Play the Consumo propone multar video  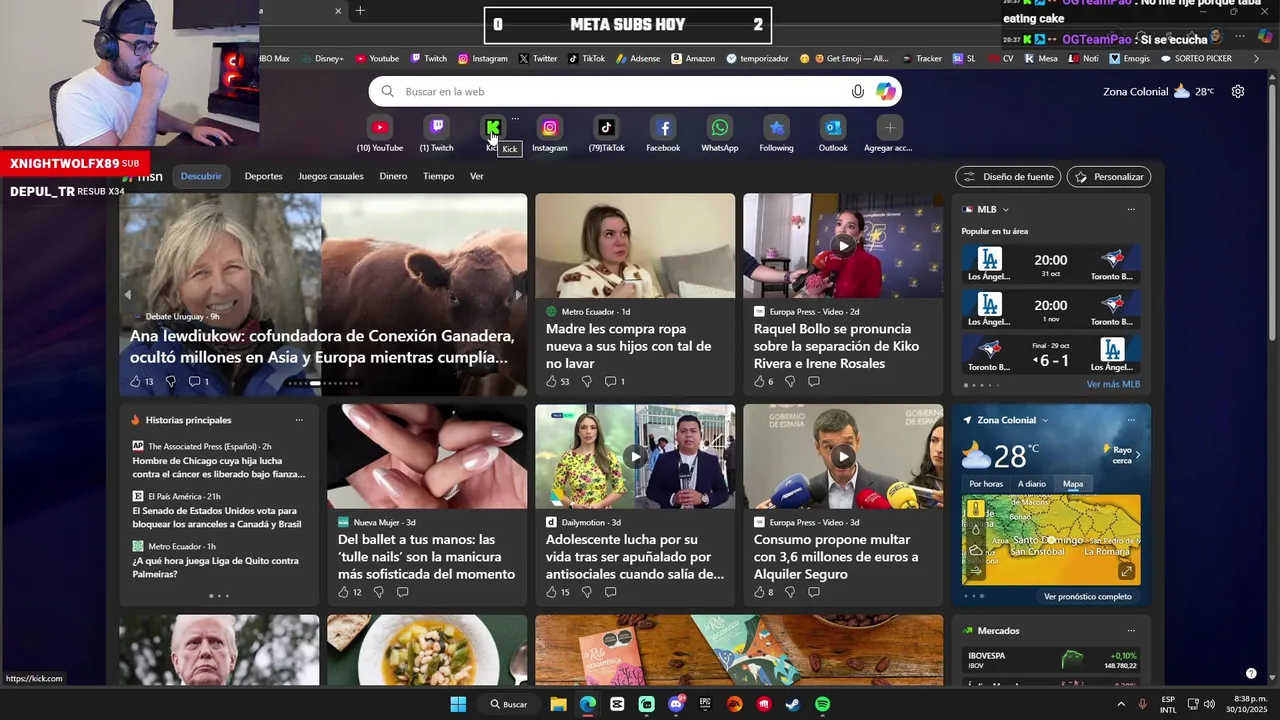click(843, 456)
